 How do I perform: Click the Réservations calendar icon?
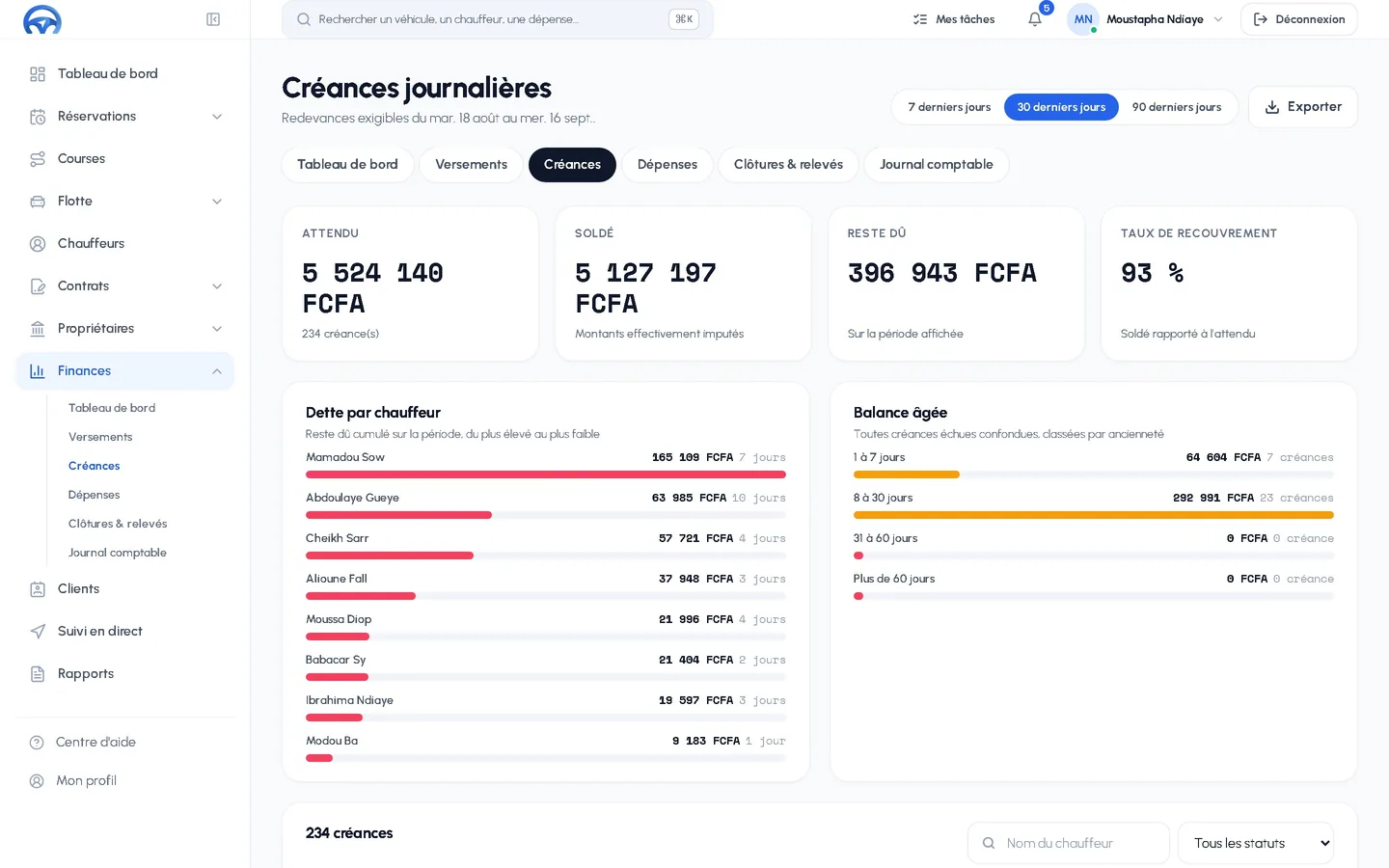pos(38,117)
